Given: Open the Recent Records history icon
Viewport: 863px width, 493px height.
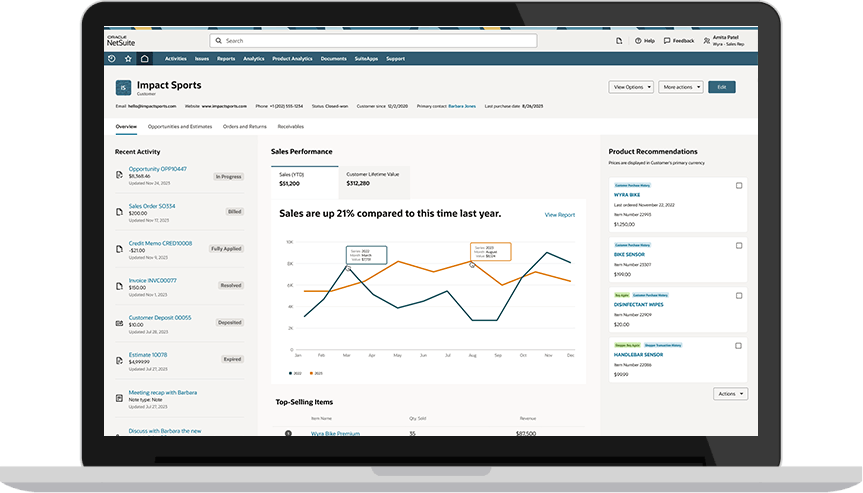Looking at the screenshot, I should 111,59.
